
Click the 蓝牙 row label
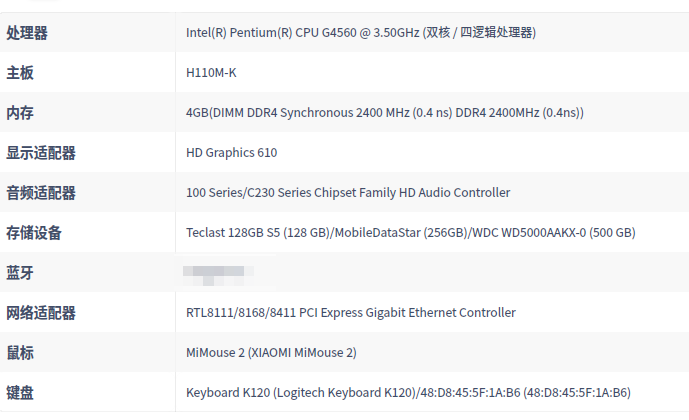(20, 273)
